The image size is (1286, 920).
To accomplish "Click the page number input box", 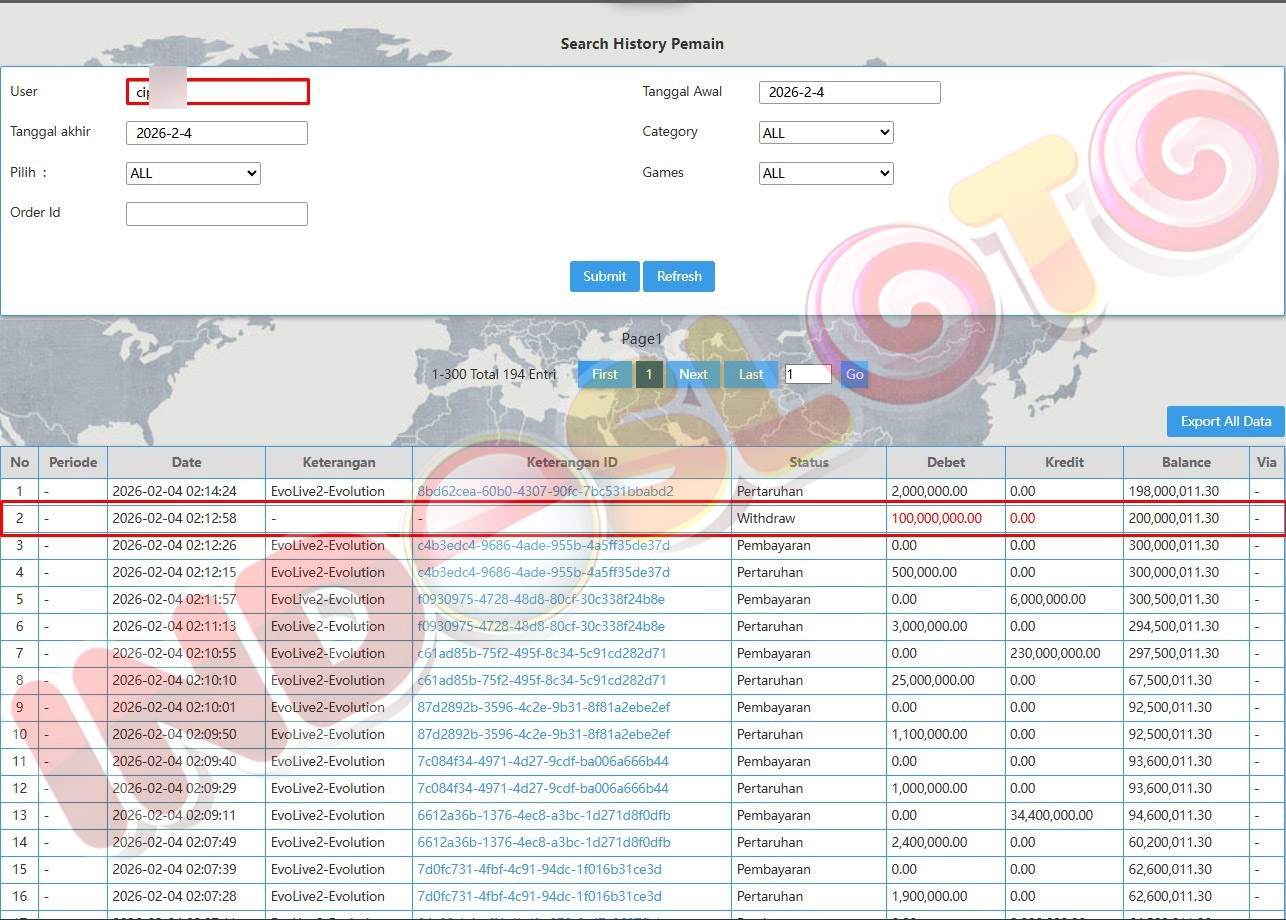I will (x=807, y=375).
